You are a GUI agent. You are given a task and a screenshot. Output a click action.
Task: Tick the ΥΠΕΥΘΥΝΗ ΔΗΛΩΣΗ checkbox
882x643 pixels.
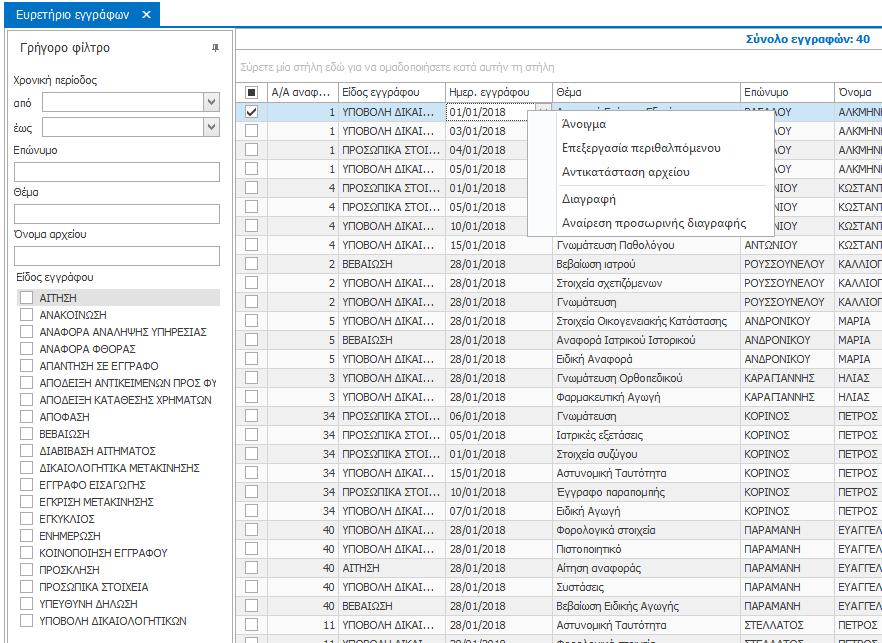click(x=26, y=604)
